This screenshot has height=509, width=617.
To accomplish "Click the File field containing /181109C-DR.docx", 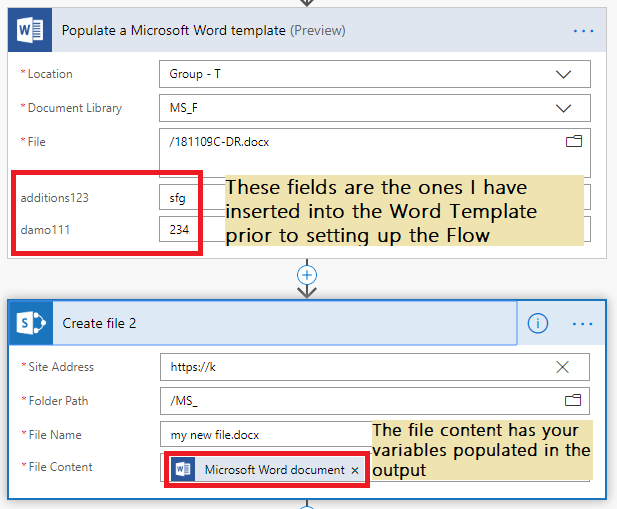I will click(x=375, y=152).
